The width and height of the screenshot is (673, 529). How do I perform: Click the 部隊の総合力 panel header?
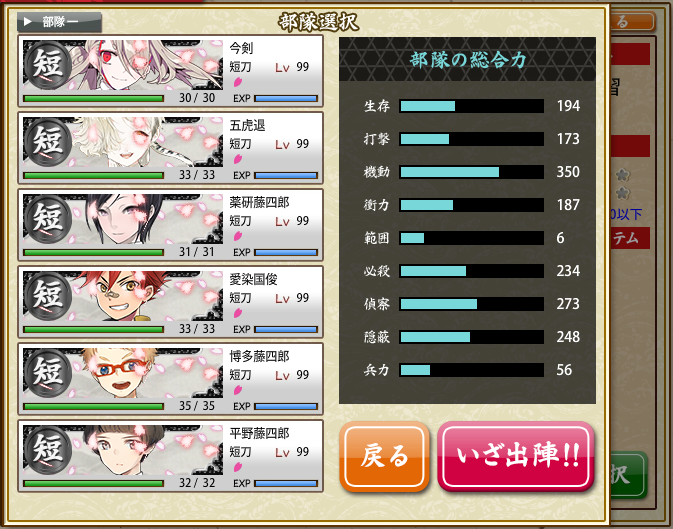pos(467,59)
